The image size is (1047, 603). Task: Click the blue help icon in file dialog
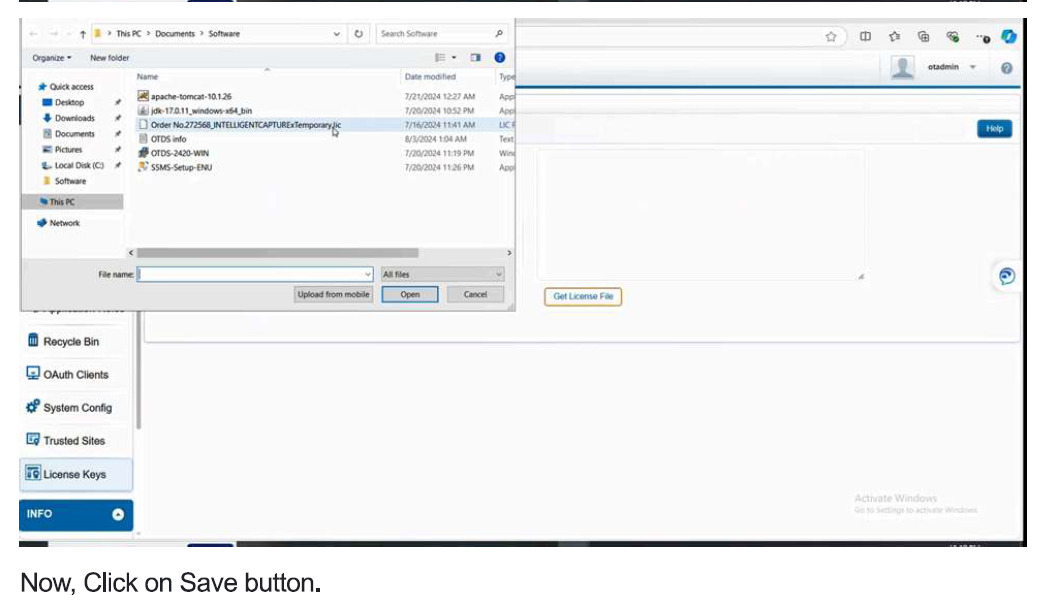499,58
